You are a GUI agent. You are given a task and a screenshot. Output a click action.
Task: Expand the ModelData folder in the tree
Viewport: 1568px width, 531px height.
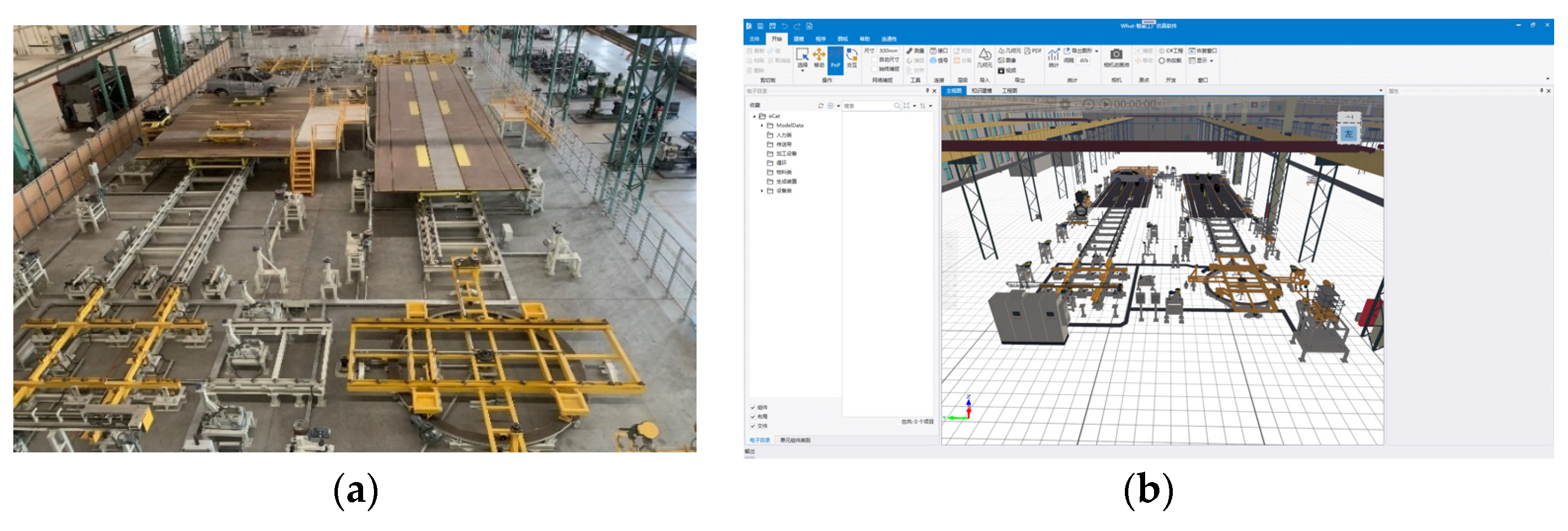pyautogui.click(x=762, y=126)
